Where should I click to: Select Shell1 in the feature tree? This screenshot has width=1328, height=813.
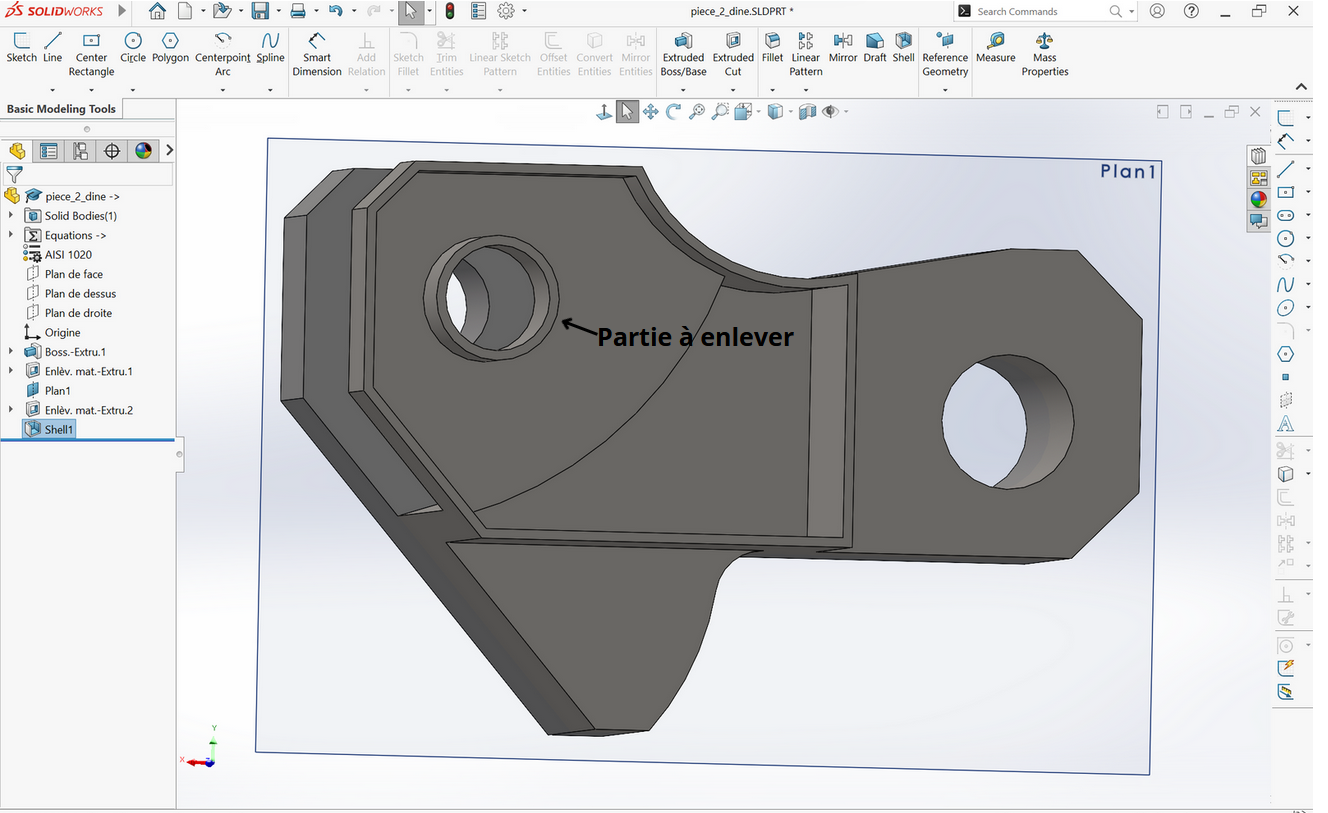pyautogui.click(x=58, y=429)
